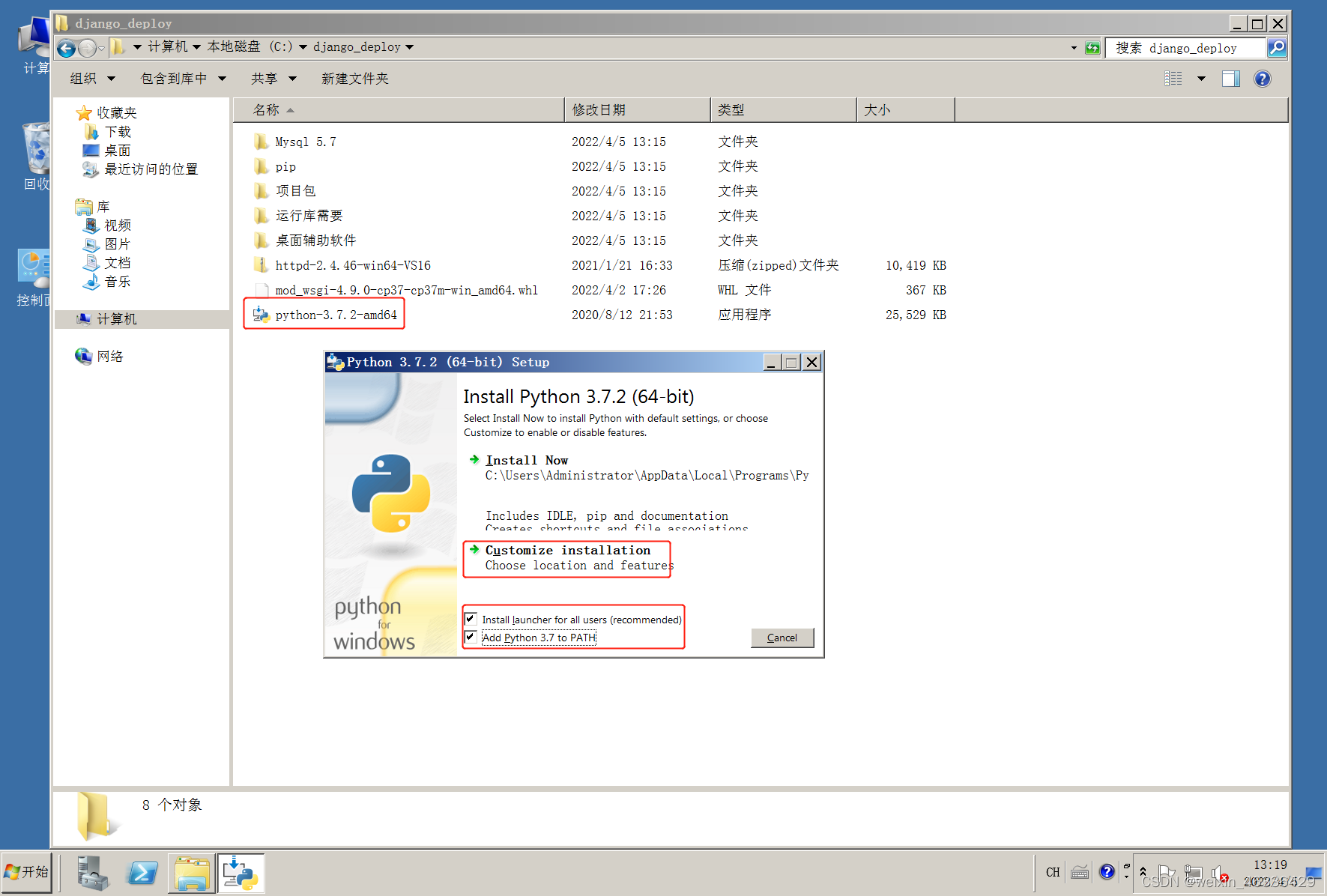Screen dimensions: 1327x896
Task: Open the Explorer folder taskbar icon
Action: click(192, 874)
